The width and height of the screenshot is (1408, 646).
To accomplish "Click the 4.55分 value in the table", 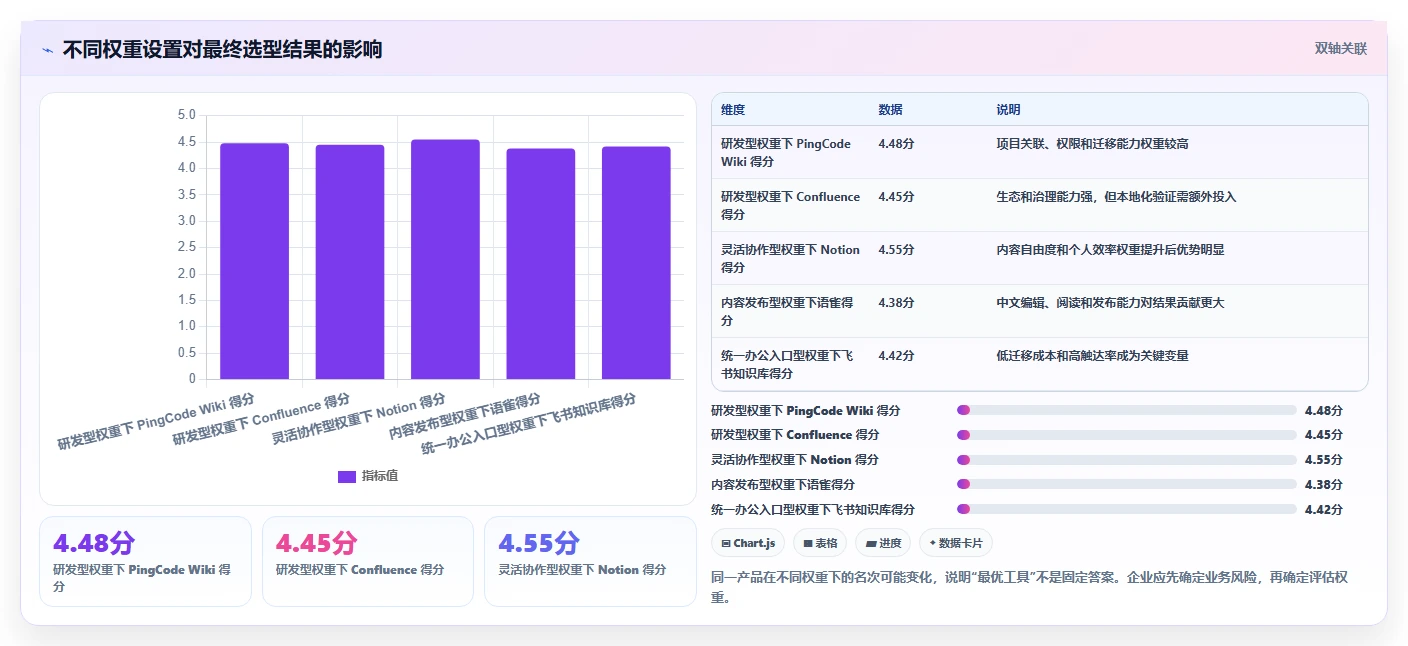I will [x=896, y=250].
